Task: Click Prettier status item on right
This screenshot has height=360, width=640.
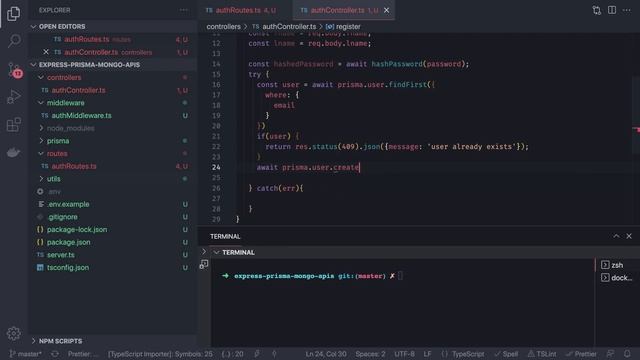Action: tap(581, 354)
